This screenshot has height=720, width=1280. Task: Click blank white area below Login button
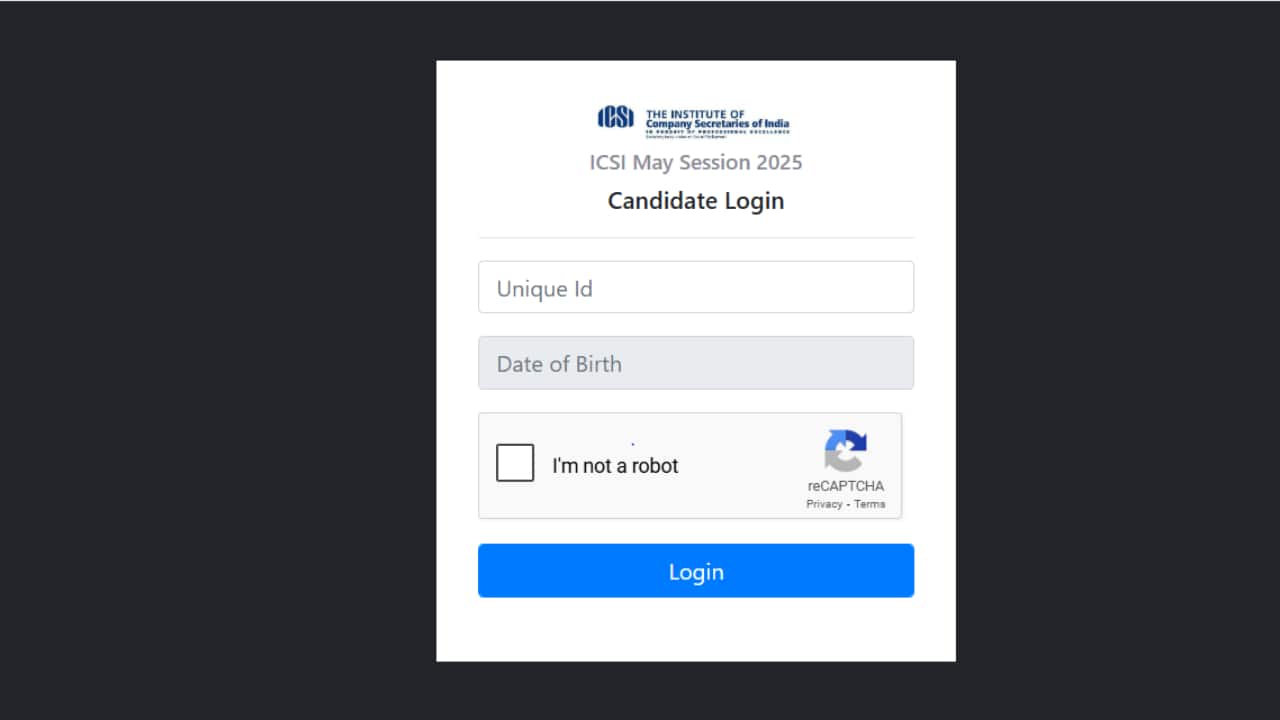[x=696, y=630]
